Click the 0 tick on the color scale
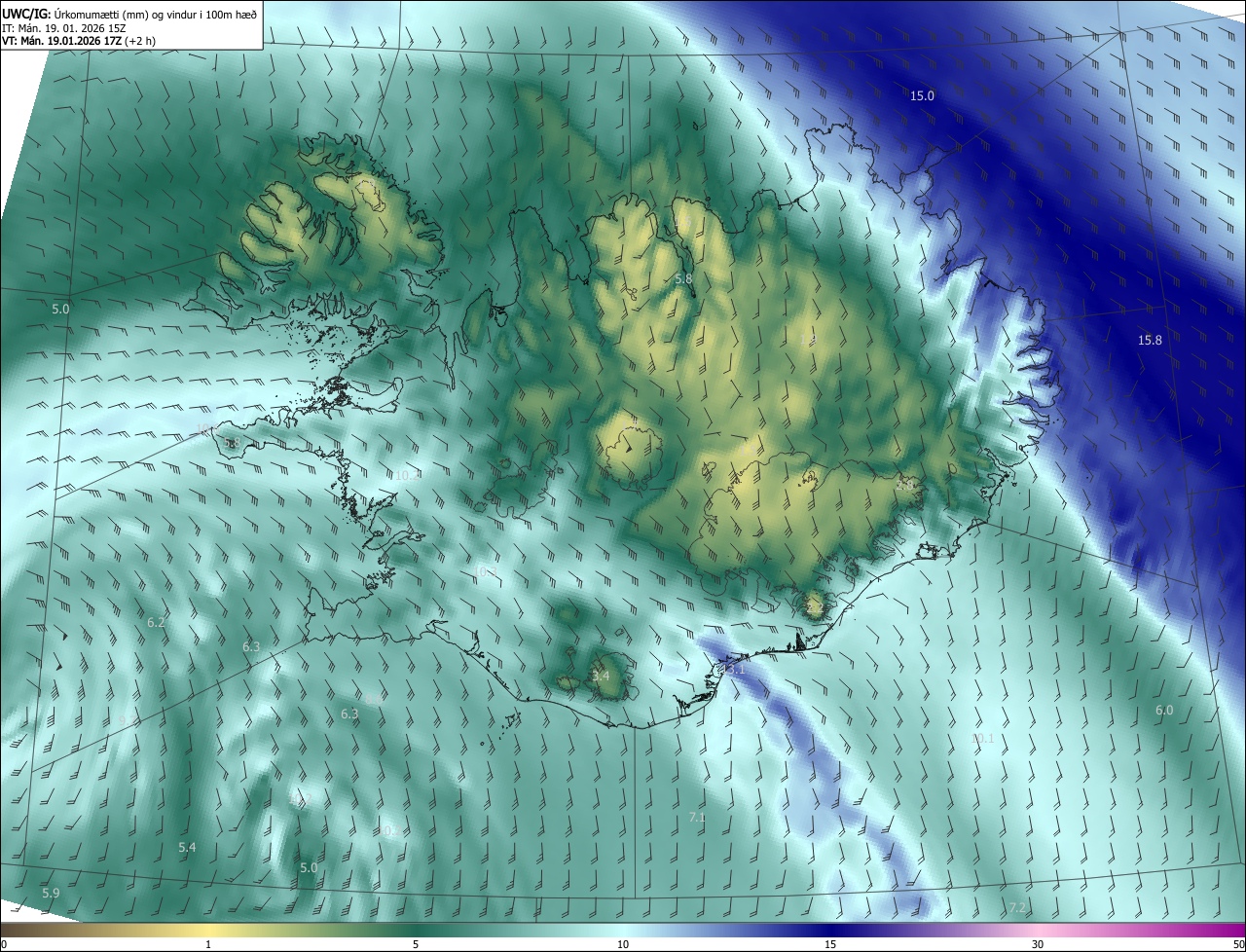Viewport: 1246px width, 952px height. (4, 944)
